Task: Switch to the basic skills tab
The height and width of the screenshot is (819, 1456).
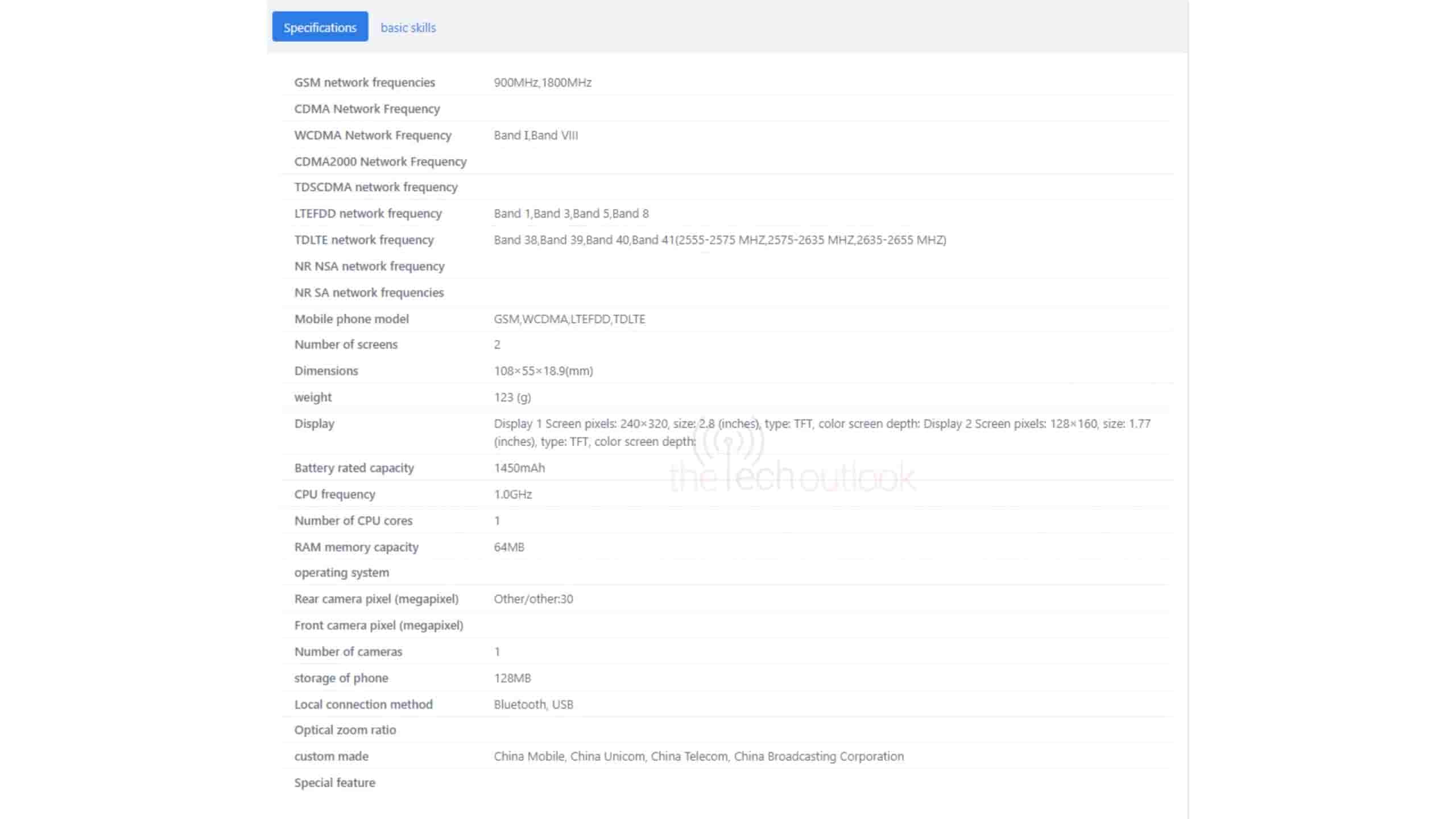Action: point(408,27)
